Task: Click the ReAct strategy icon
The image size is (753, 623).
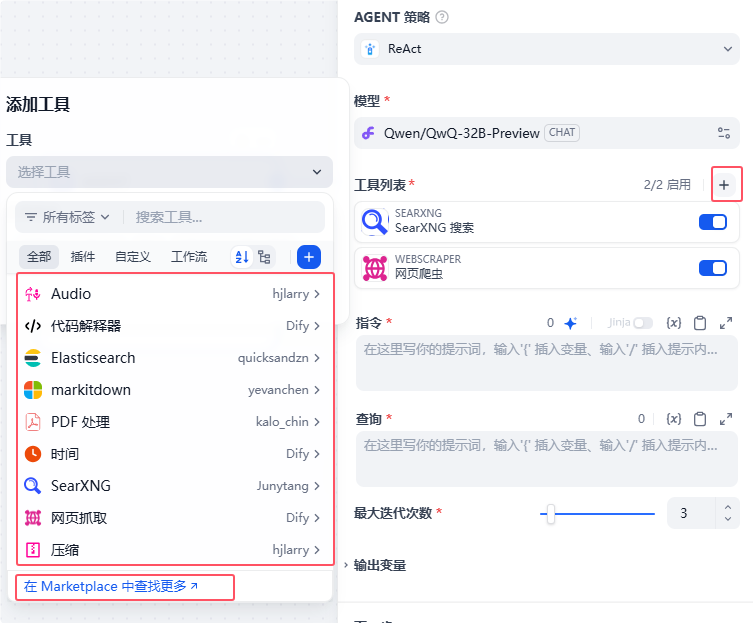Action: [370, 49]
